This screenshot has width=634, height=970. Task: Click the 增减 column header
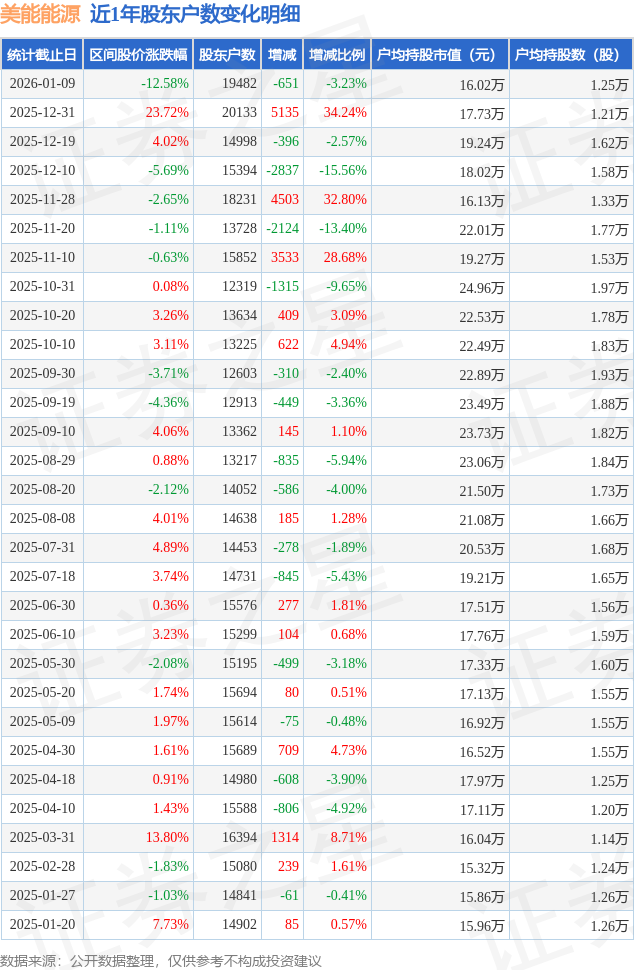pos(282,55)
